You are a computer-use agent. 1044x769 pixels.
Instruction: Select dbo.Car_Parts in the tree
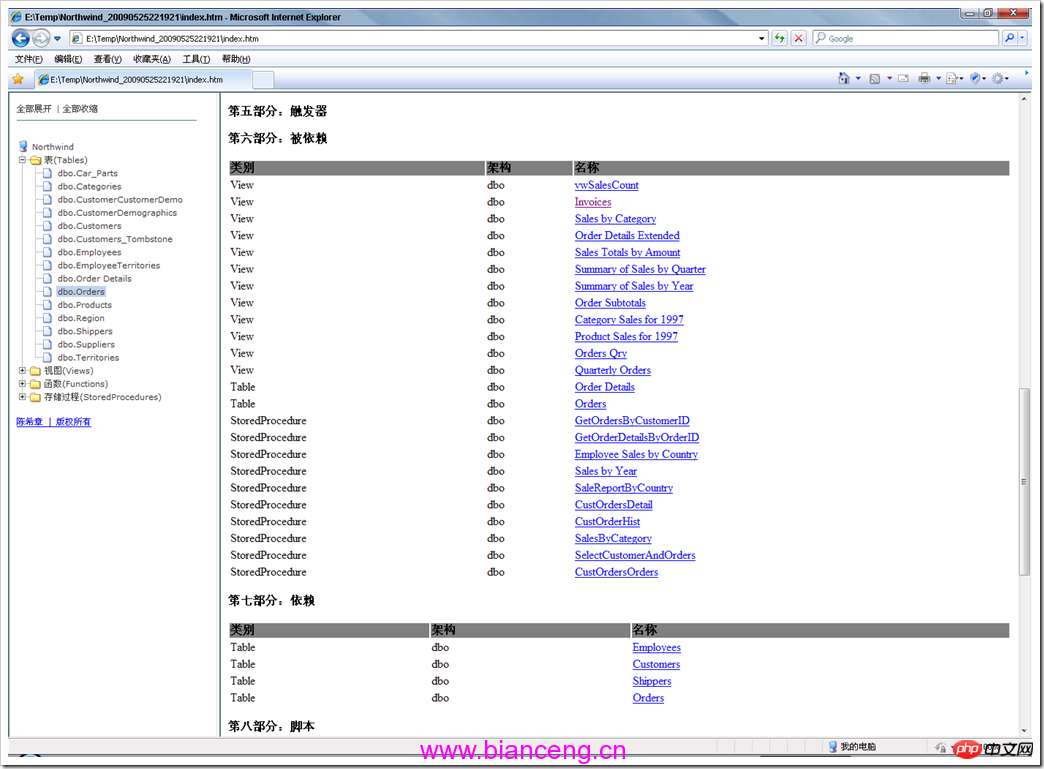pos(87,173)
